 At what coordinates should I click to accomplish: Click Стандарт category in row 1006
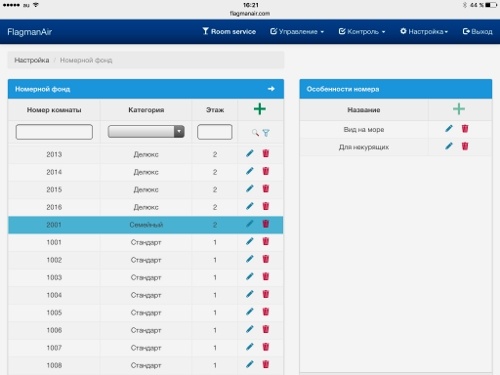[146, 330]
